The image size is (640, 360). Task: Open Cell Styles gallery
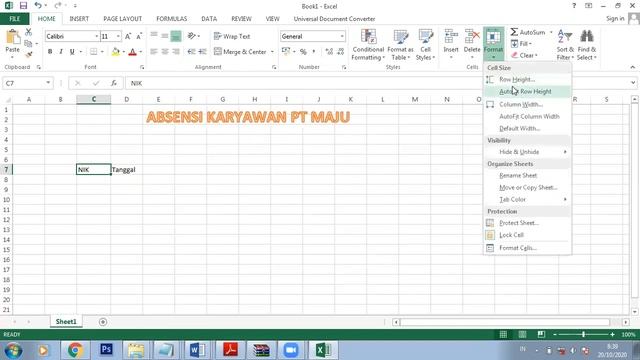coord(425,45)
